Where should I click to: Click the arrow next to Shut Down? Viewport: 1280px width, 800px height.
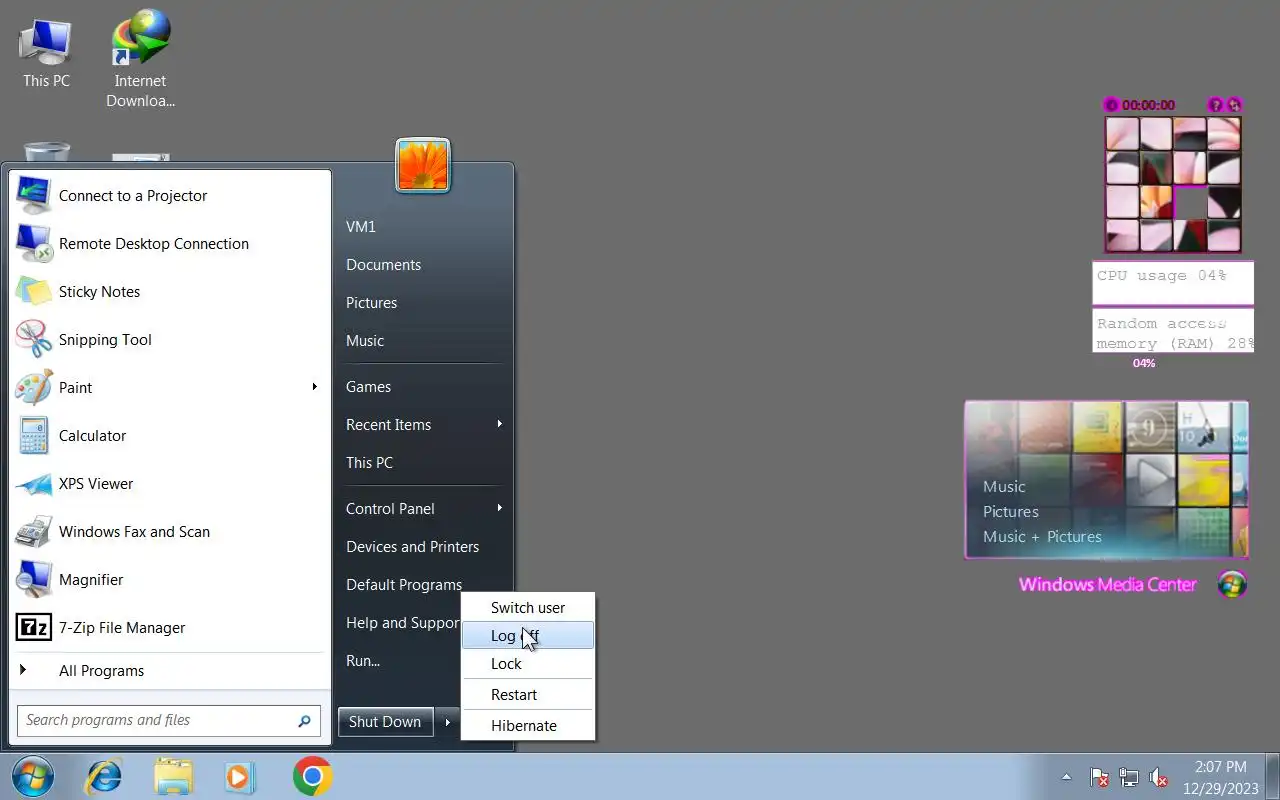coord(448,722)
